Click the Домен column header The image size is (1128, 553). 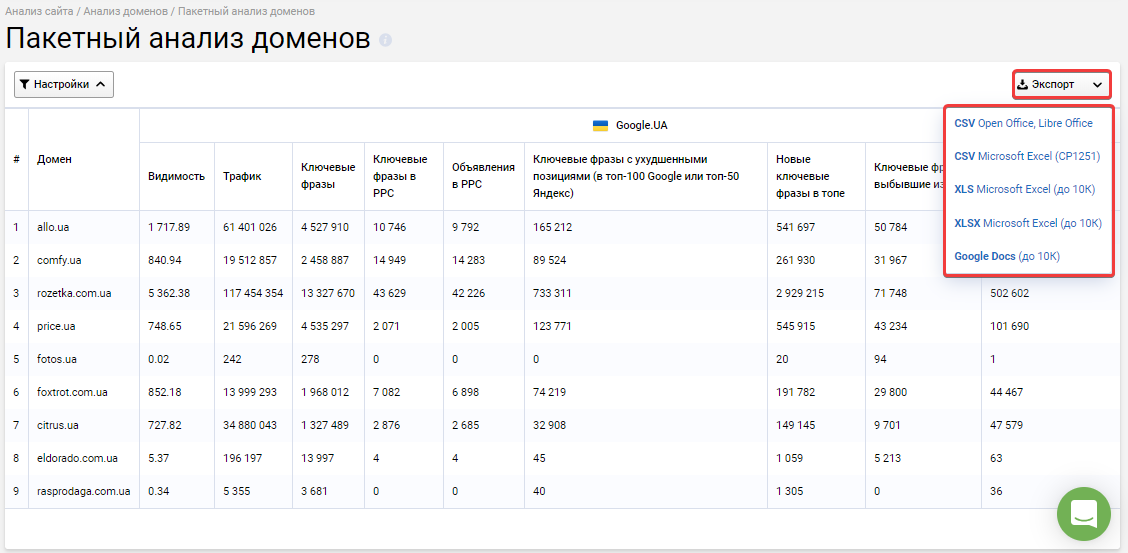[x=55, y=160]
